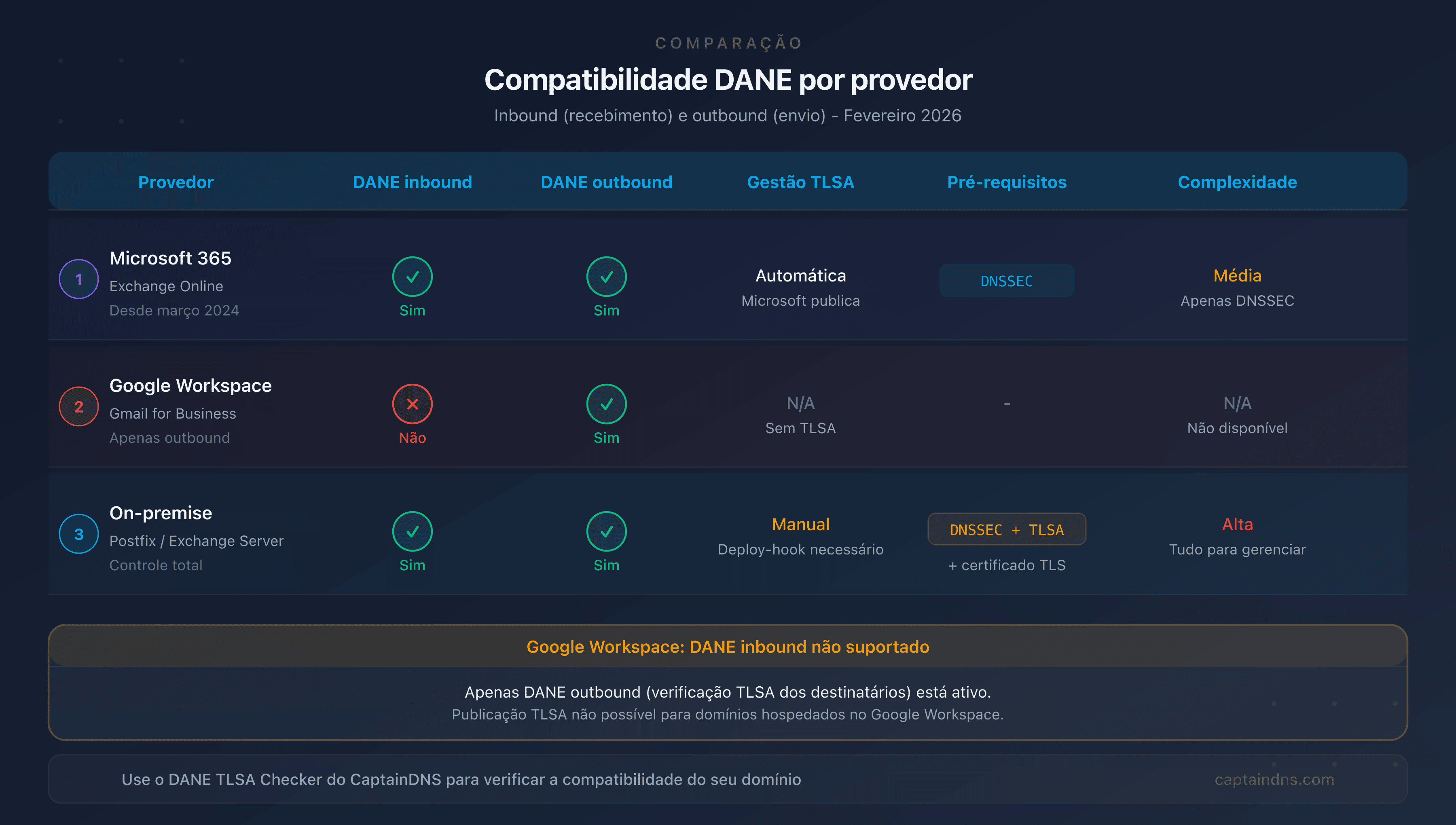This screenshot has height=825, width=1456.
Task: Click the Gmail for Business subtitle
Action: coord(172,414)
